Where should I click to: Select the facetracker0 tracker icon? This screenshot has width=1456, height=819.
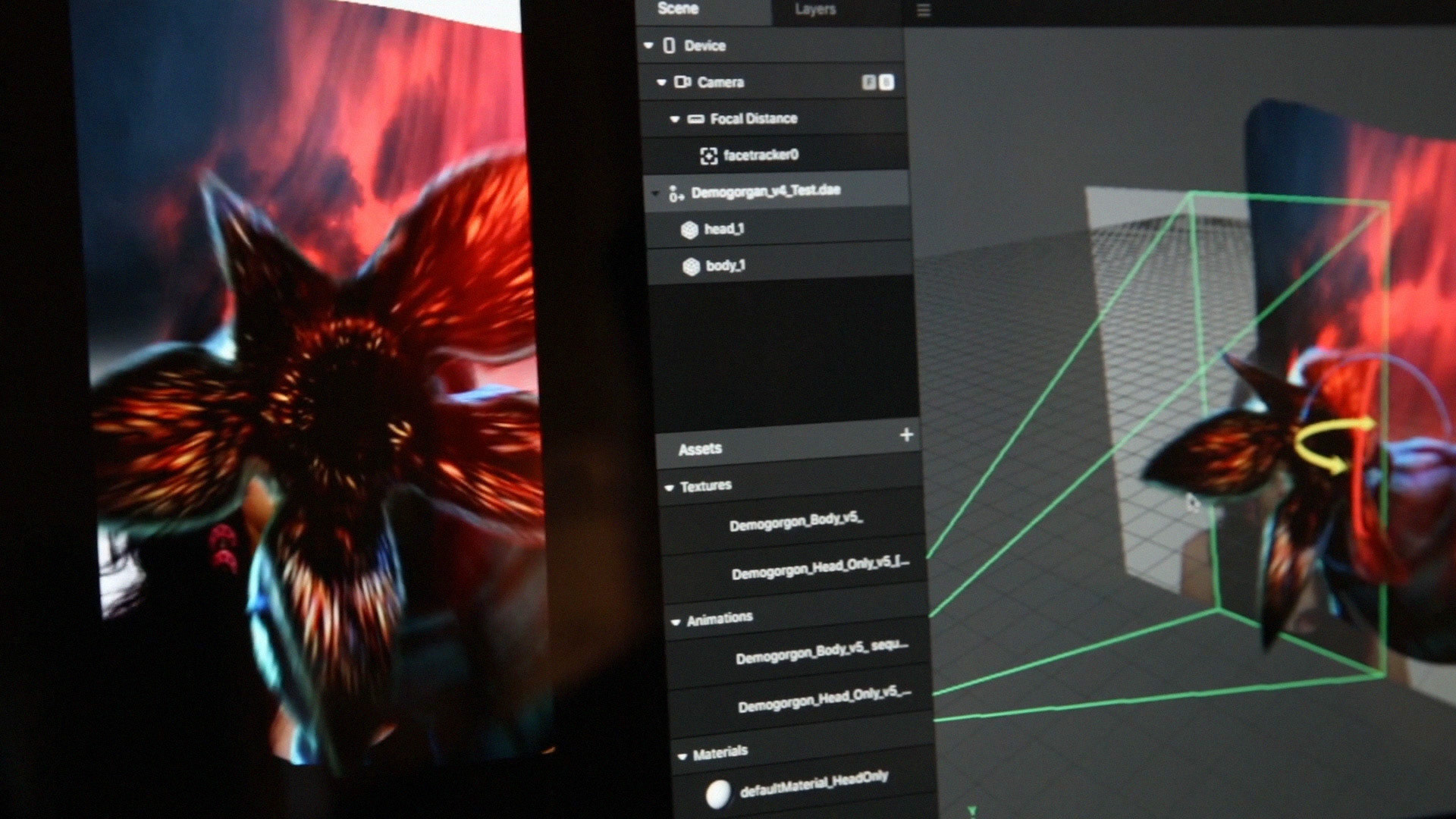708,156
